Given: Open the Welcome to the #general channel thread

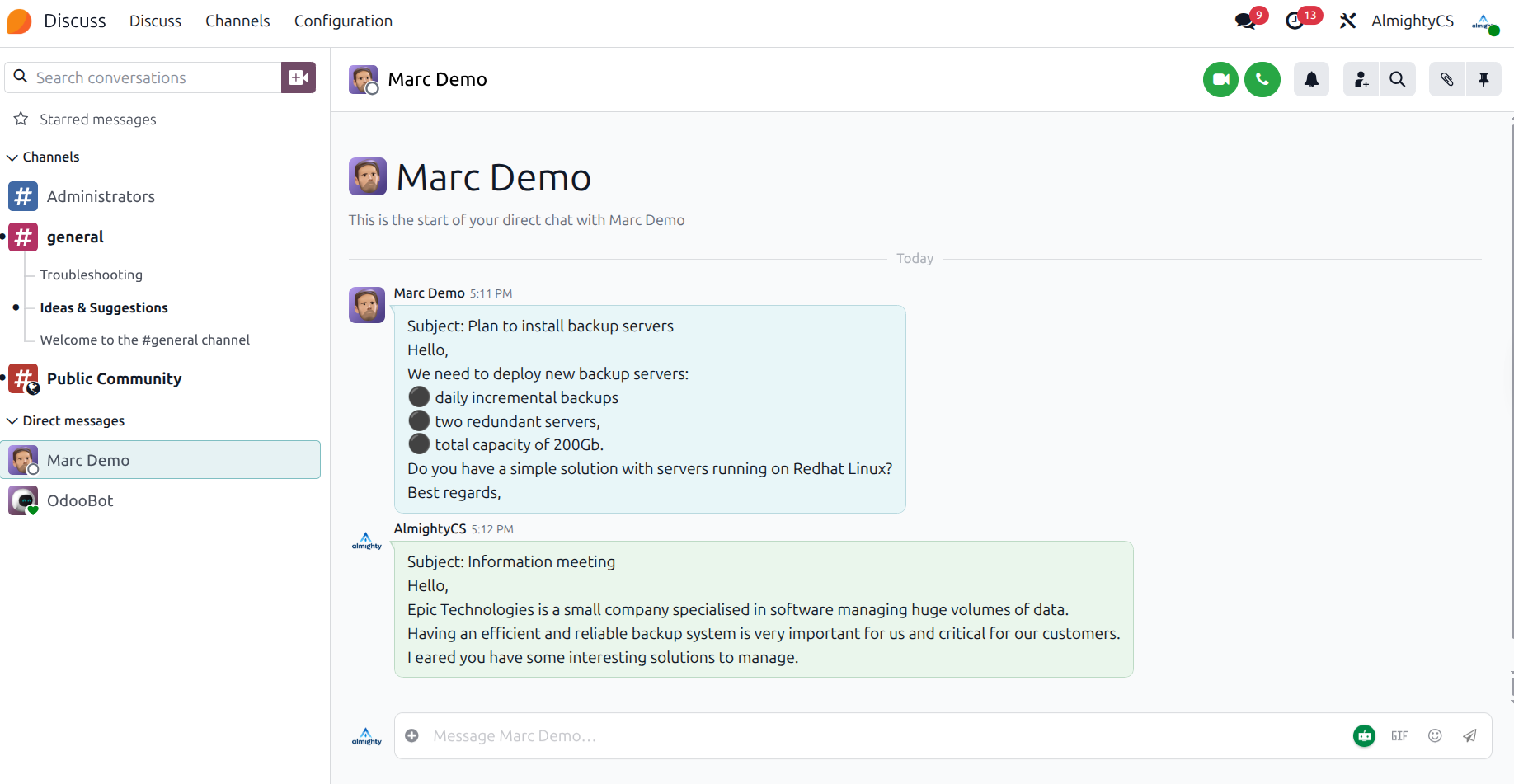Looking at the screenshot, I should pos(144,340).
